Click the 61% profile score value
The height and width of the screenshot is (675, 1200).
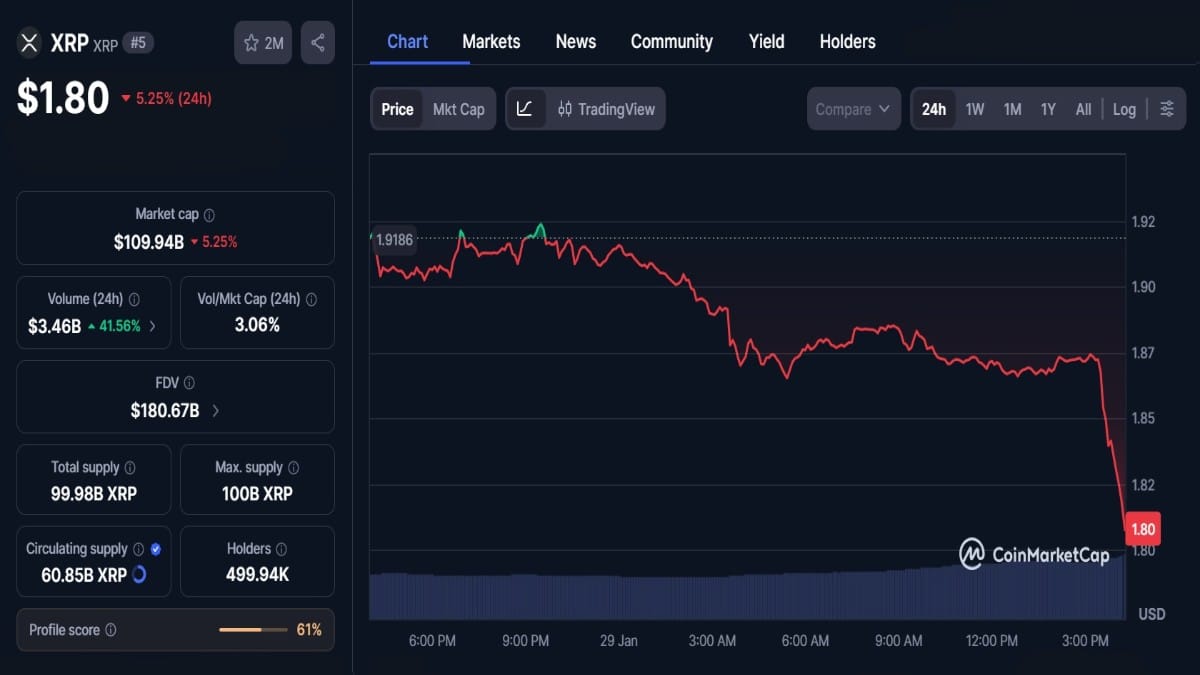309,630
